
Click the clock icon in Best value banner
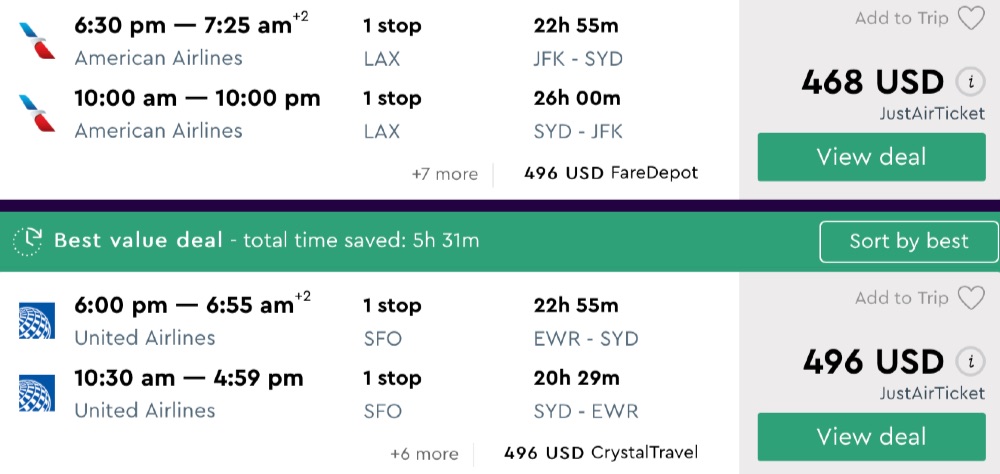[28, 241]
